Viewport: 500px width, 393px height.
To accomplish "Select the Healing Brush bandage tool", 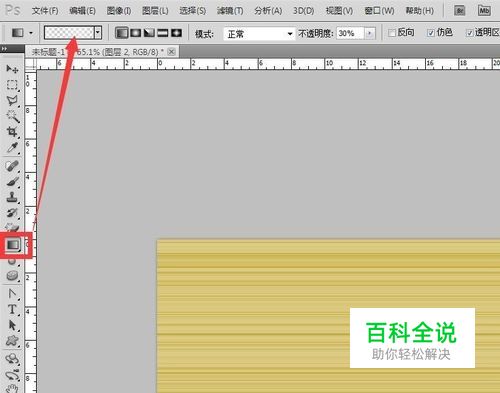I will pos(12,166).
